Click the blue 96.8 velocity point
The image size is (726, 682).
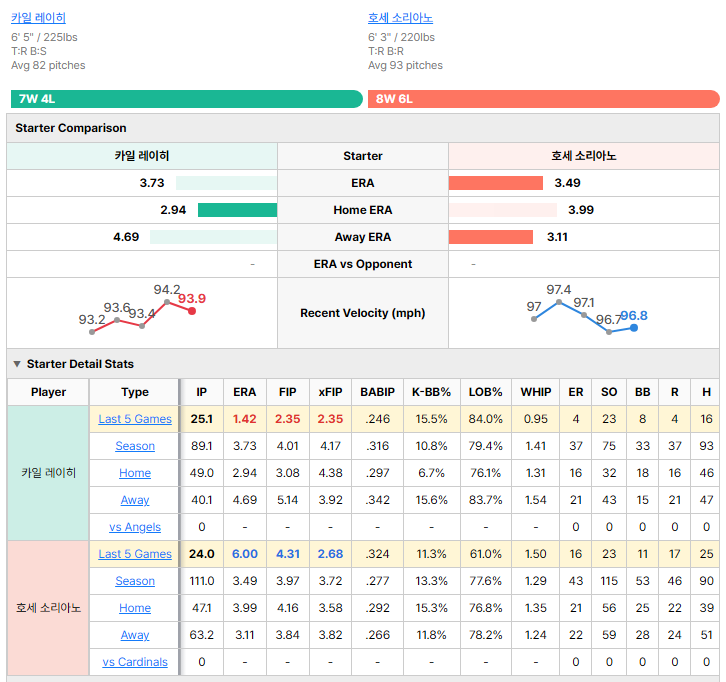[634, 328]
